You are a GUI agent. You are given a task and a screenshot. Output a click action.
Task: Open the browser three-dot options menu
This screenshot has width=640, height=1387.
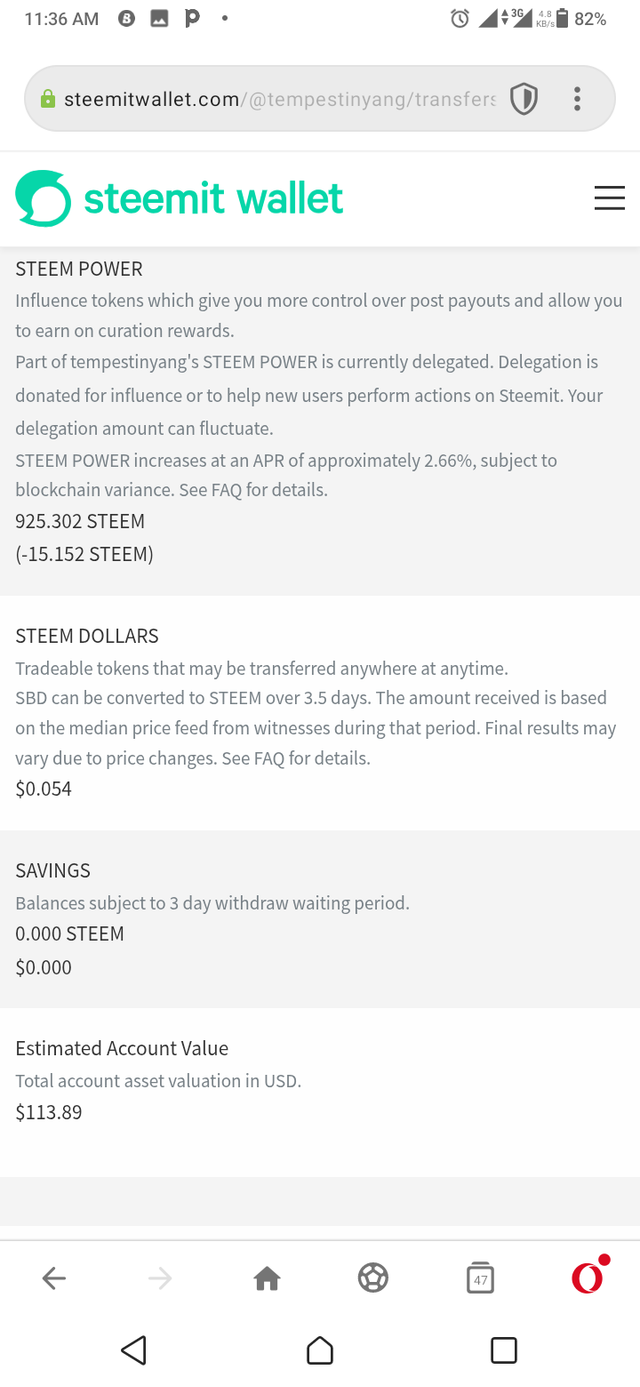577,98
